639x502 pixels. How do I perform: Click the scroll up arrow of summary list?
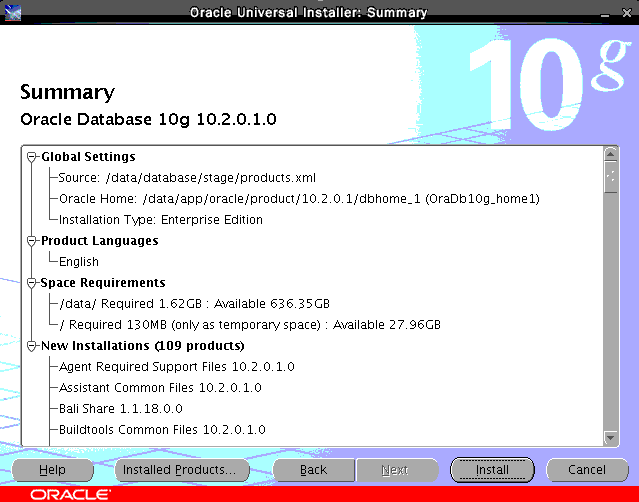click(x=610, y=154)
